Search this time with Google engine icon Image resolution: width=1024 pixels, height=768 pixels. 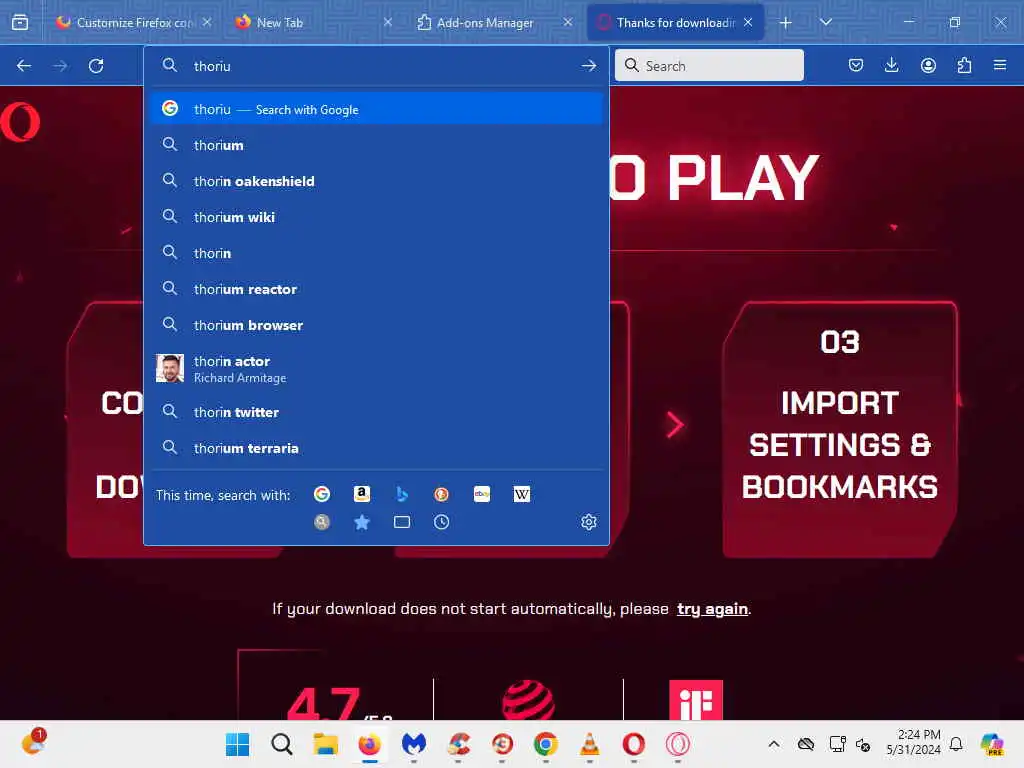click(321, 494)
